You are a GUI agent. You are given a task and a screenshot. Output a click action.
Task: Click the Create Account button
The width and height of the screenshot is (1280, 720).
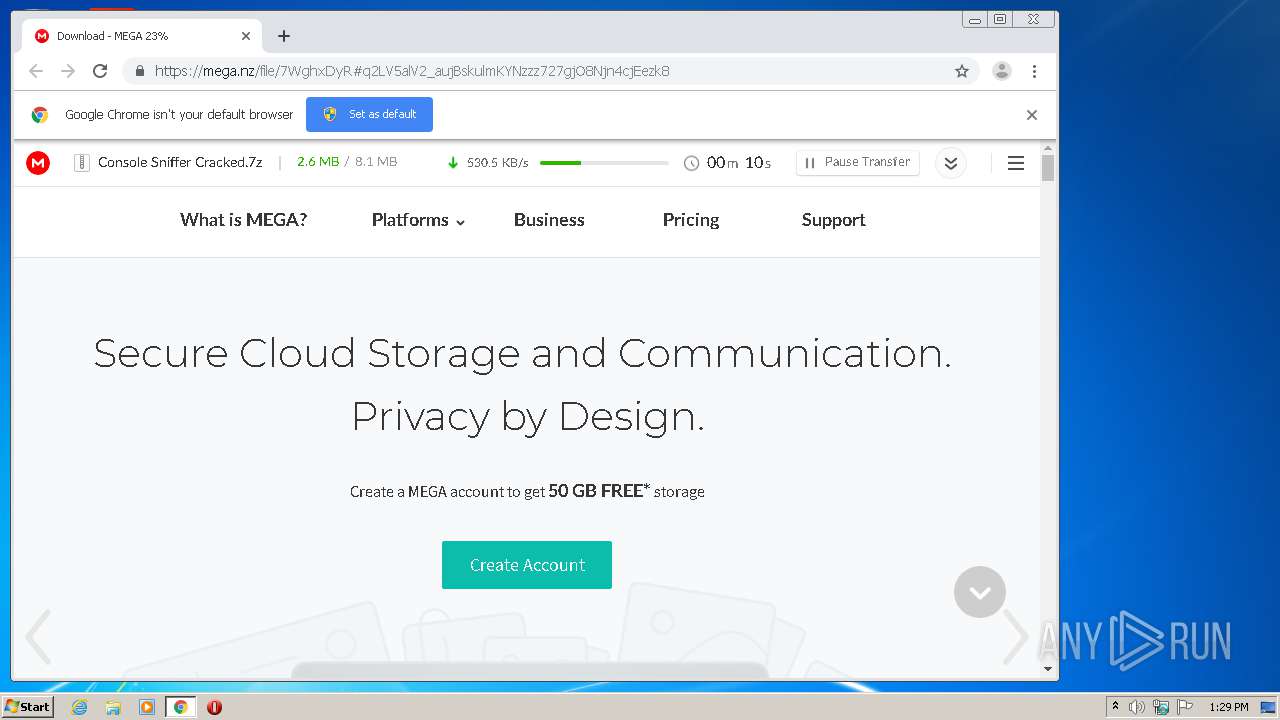tap(527, 565)
